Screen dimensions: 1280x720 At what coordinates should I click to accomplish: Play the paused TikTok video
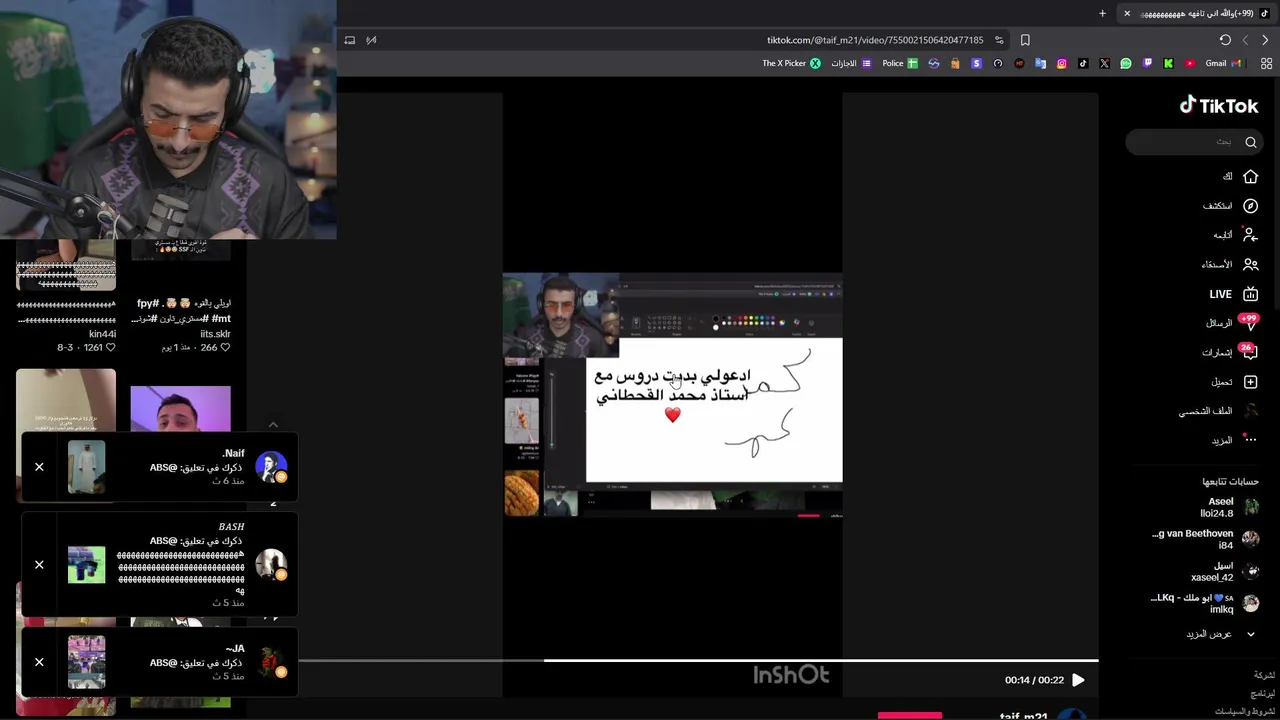tap(1078, 680)
